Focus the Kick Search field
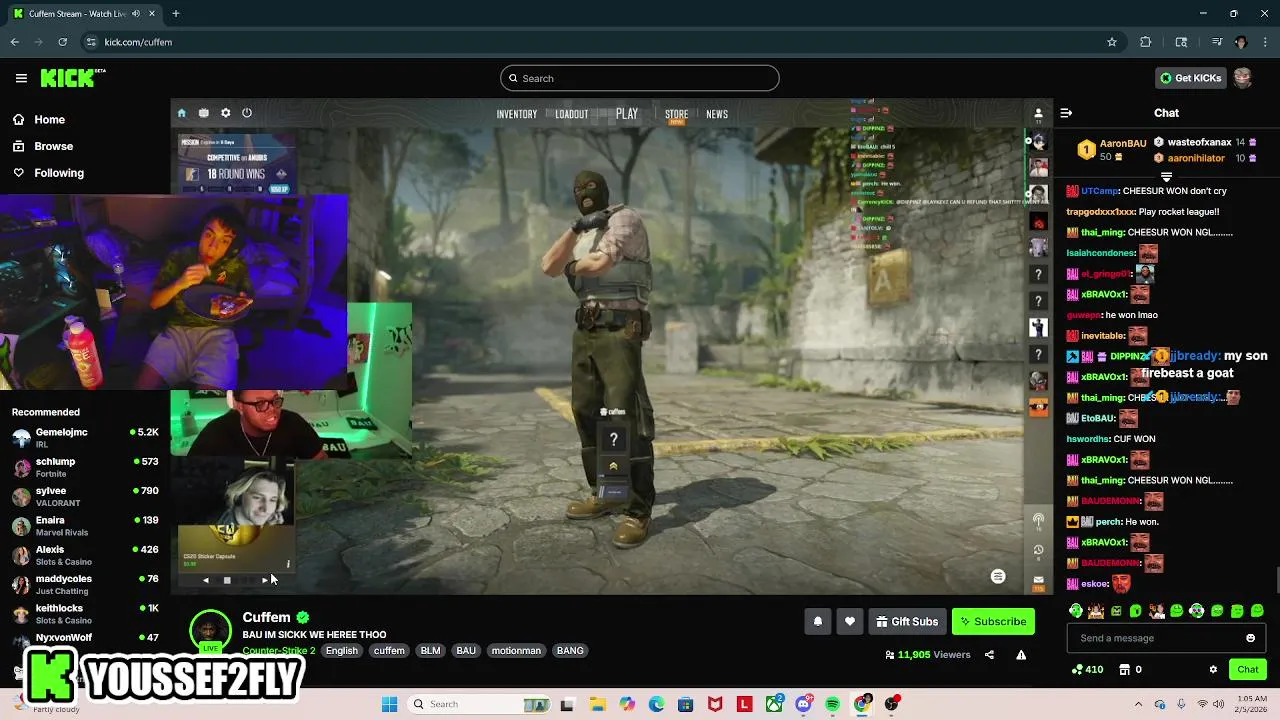Viewport: 1280px width, 720px height. pos(640,78)
